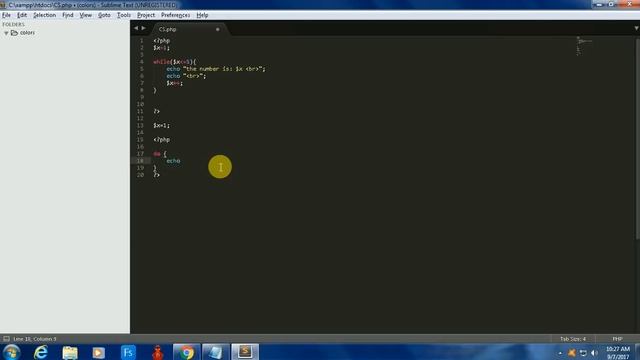The image size is (640, 360).
Task: Close the CS.php tab via unsaved dot
Action: (x=218, y=29)
